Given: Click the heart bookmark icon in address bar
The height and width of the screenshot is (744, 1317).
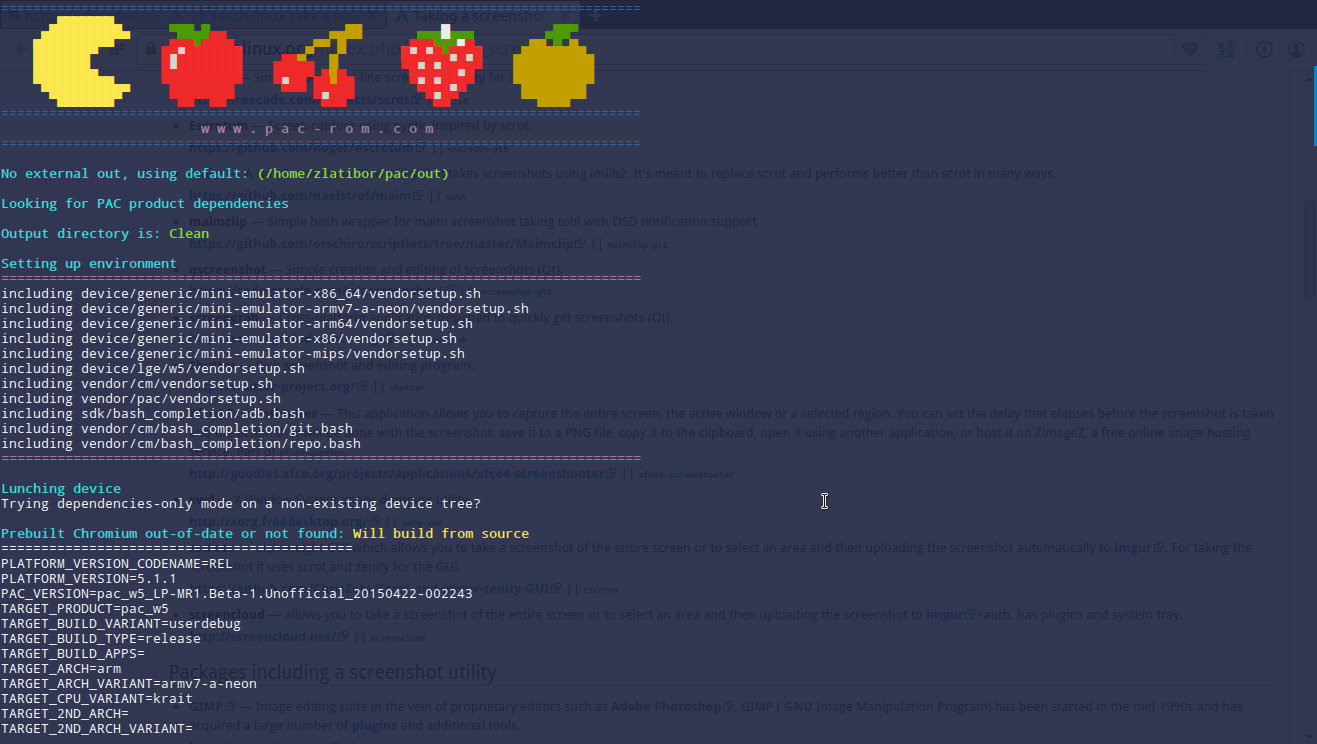Looking at the screenshot, I should [1190, 49].
